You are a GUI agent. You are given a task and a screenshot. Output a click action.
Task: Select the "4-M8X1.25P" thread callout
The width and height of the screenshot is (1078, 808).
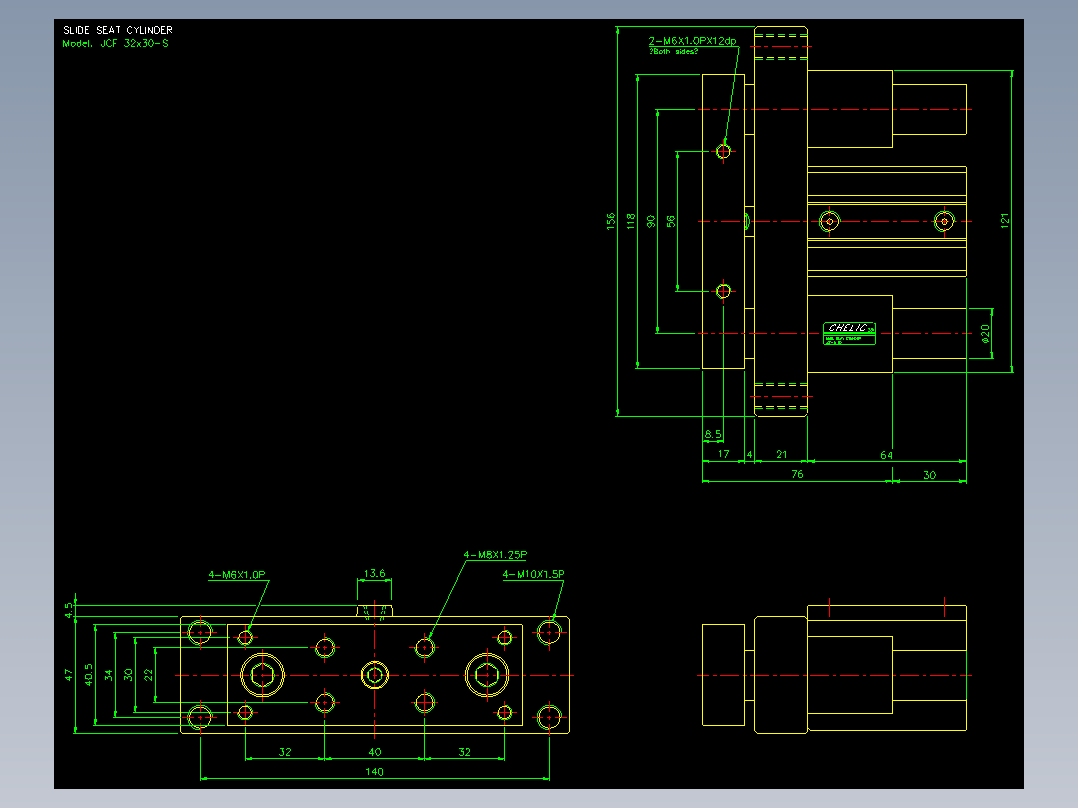click(495, 555)
